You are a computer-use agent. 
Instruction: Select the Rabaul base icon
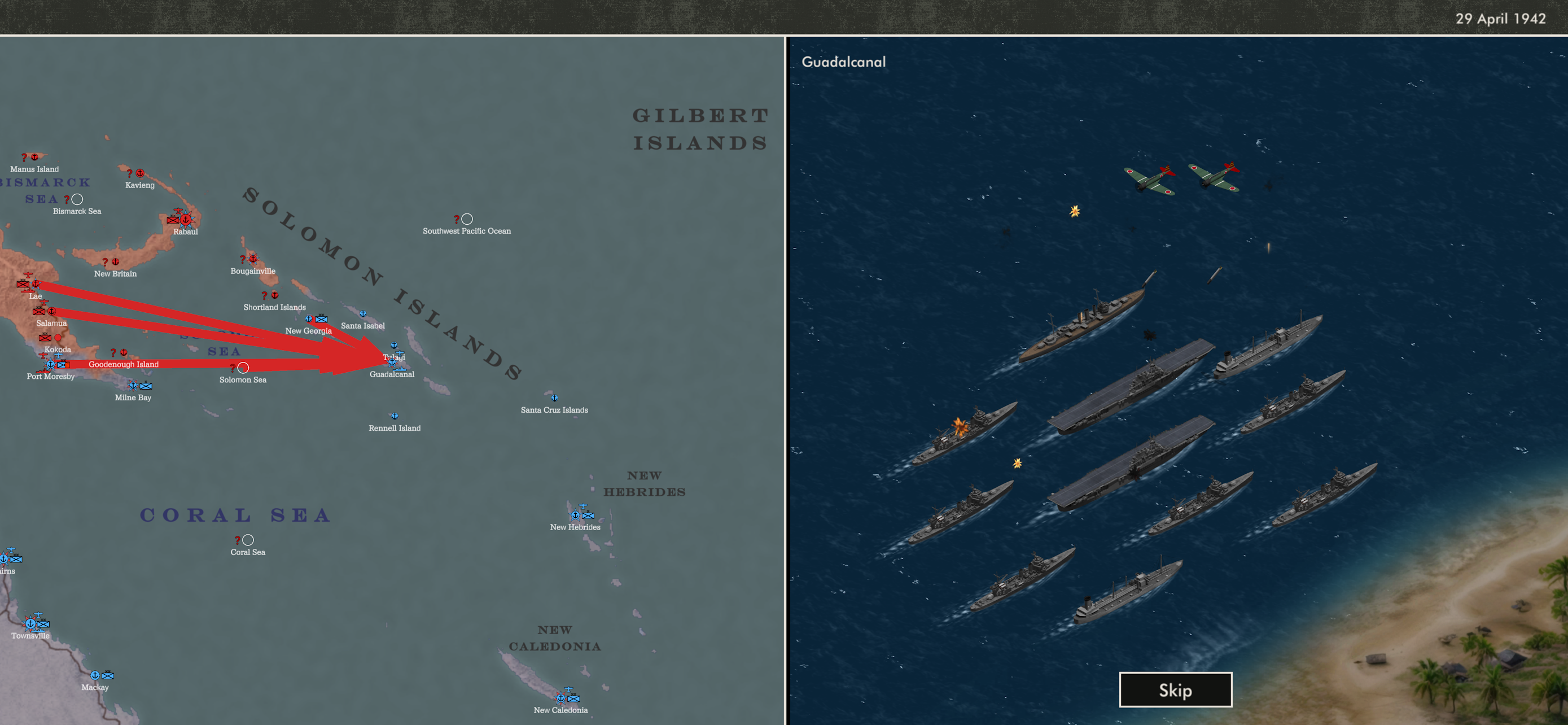pyautogui.click(x=186, y=219)
